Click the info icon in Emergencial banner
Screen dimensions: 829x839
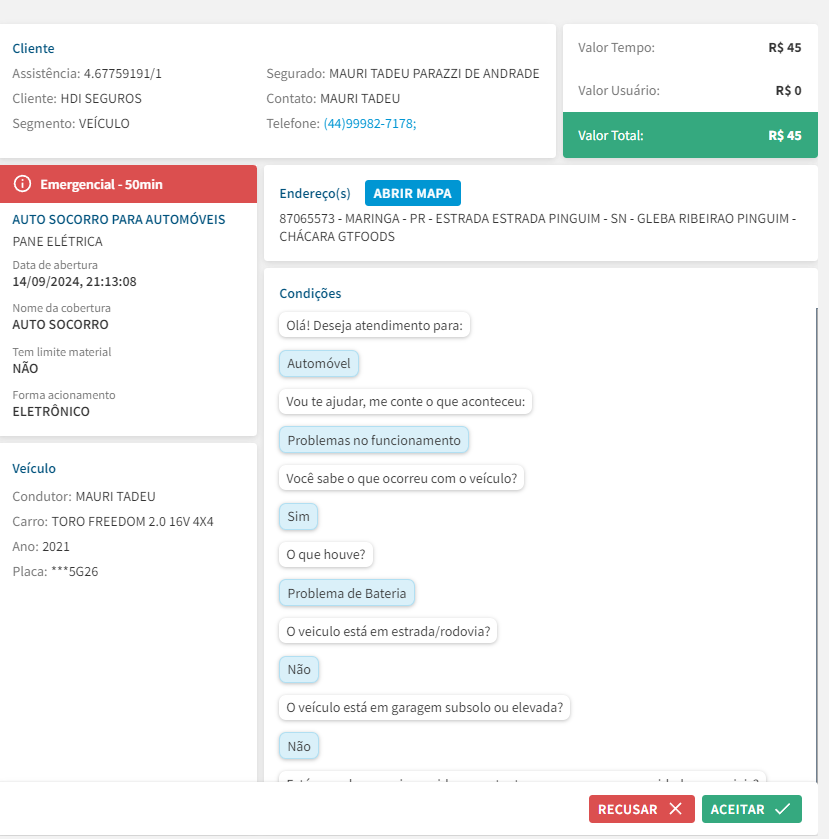point(23,184)
